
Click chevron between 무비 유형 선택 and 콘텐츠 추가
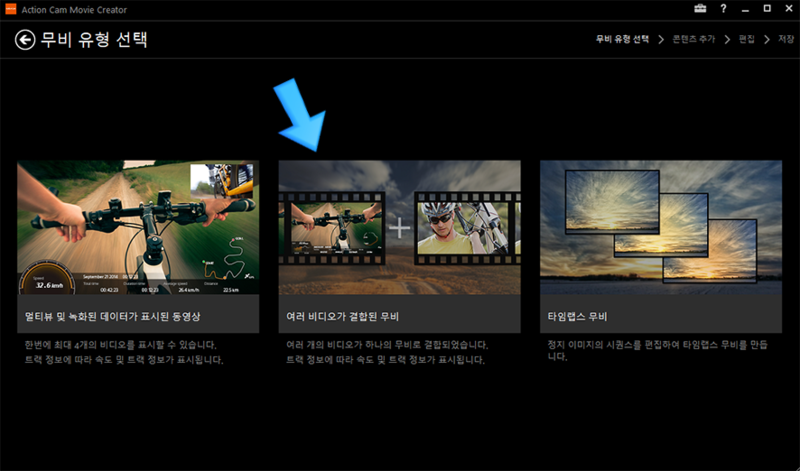coord(661,39)
